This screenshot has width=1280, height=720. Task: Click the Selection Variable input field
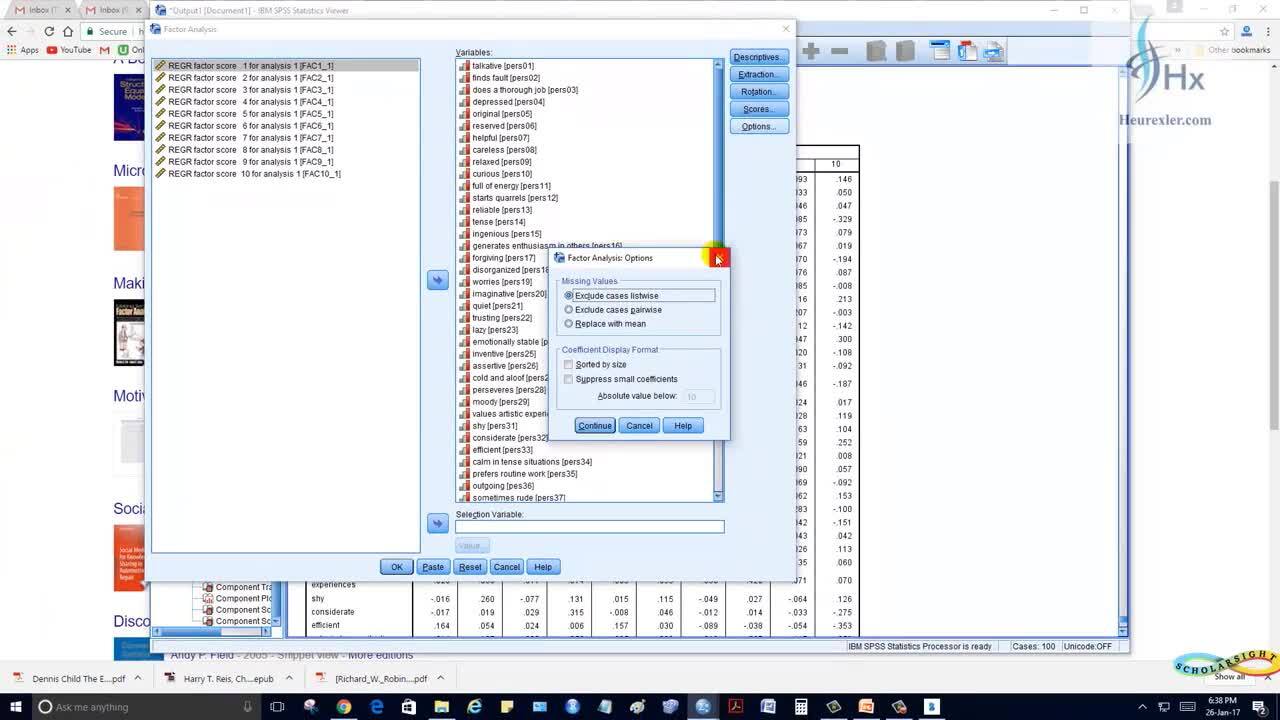(x=589, y=527)
